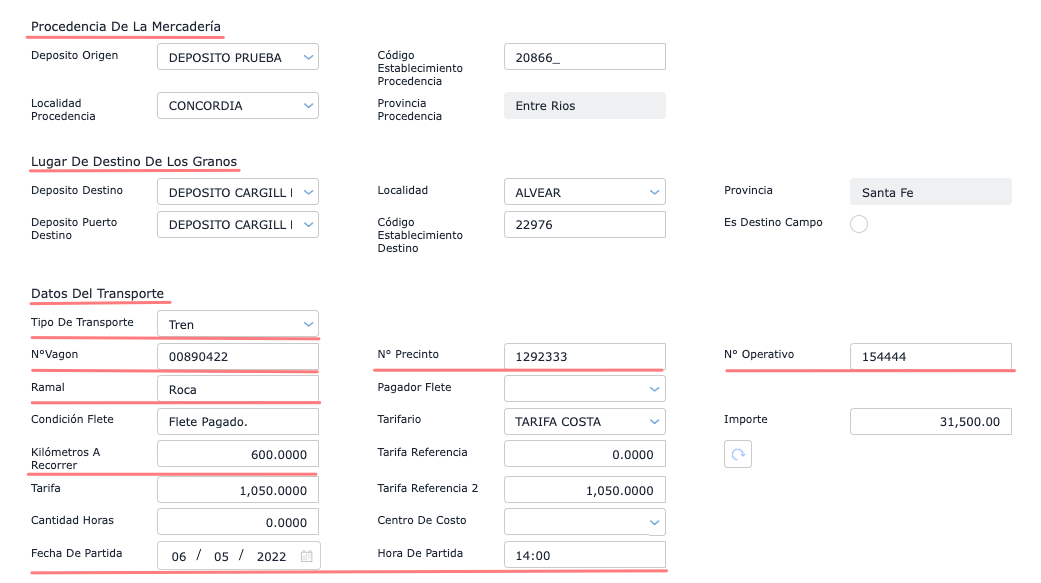Select the Importe amount field
1041x583 pixels.
(930, 421)
